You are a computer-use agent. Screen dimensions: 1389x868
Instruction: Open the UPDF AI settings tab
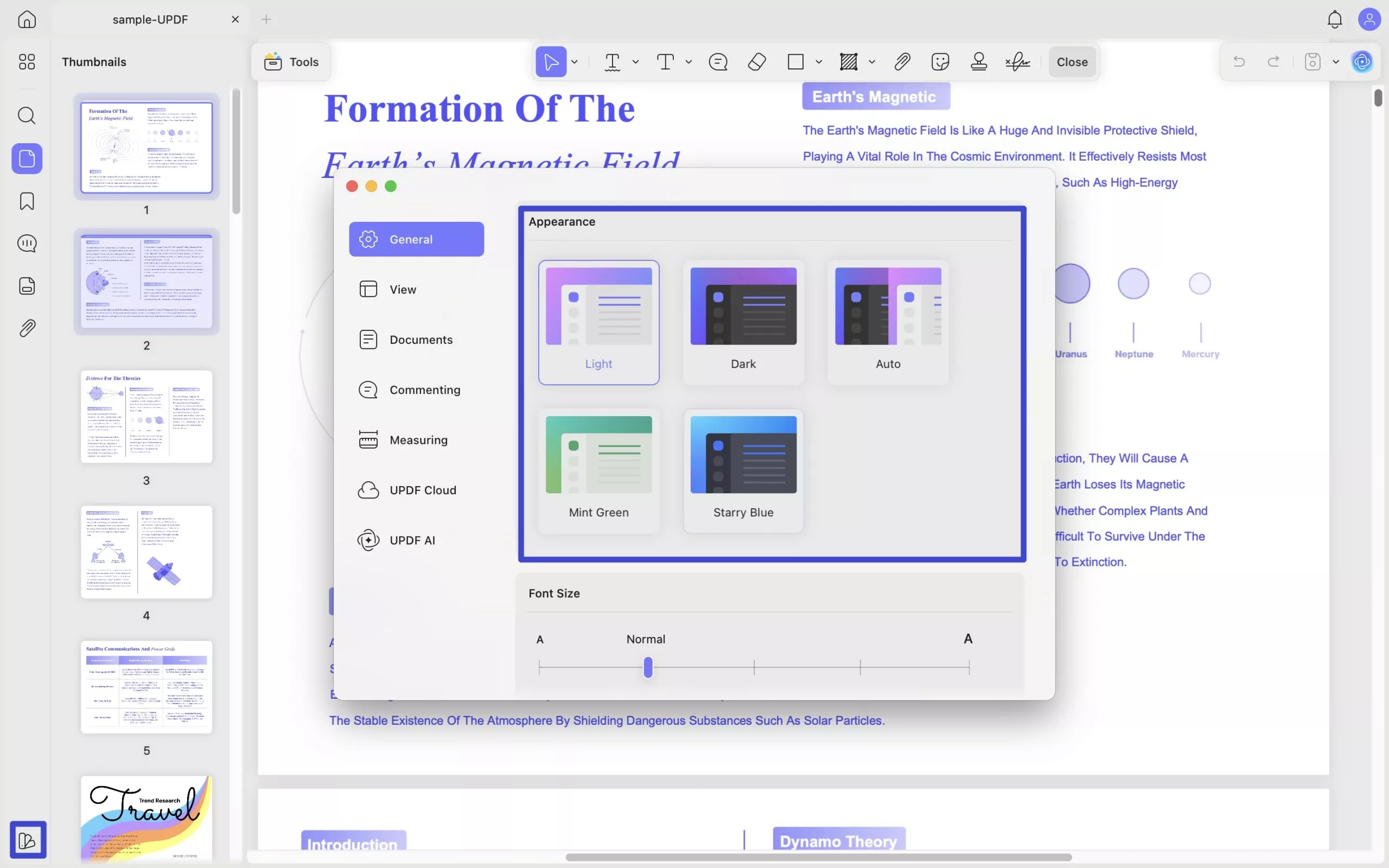pyautogui.click(x=416, y=540)
